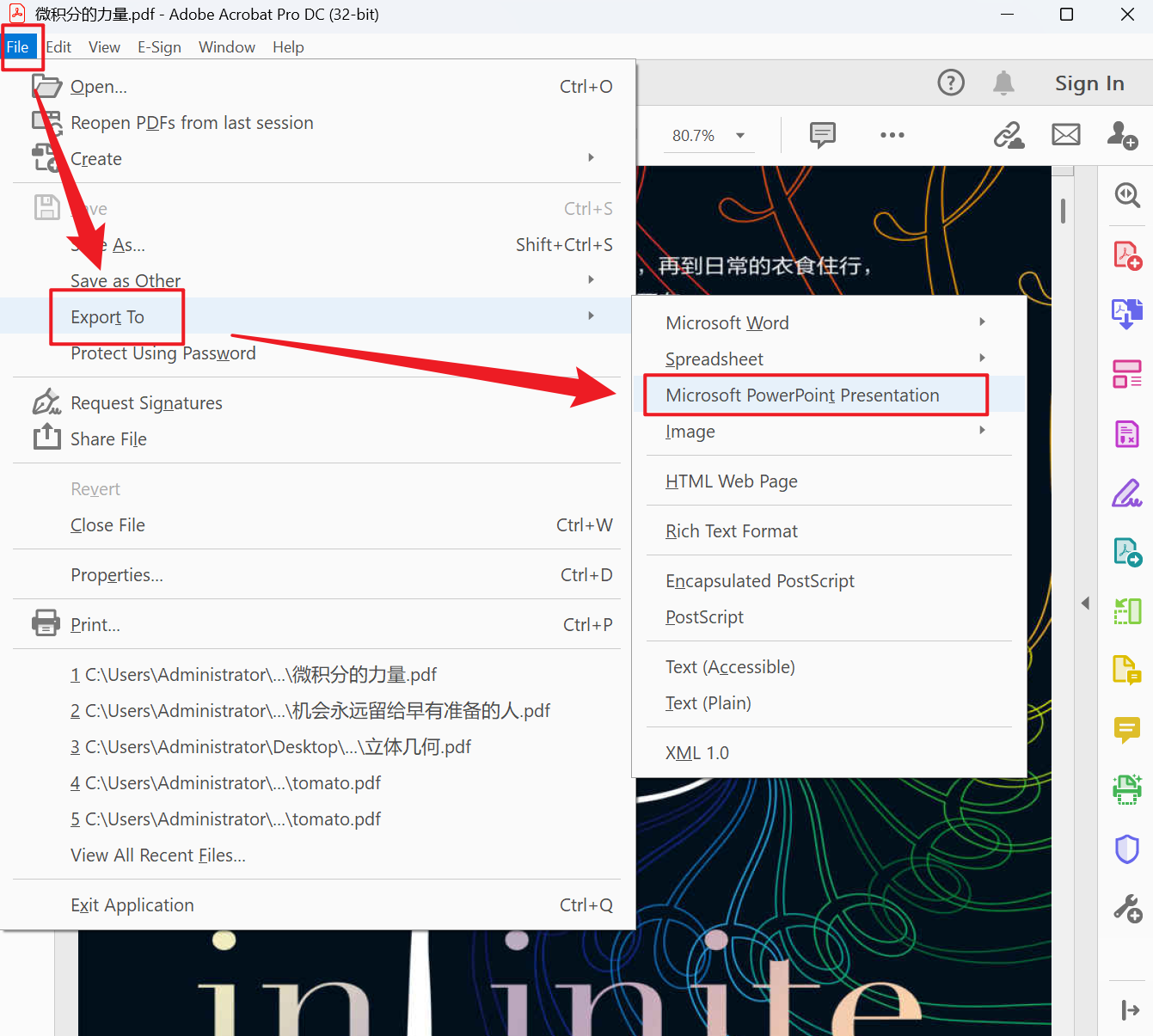Click the comment speech bubble icon

pyautogui.click(x=822, y=135)
